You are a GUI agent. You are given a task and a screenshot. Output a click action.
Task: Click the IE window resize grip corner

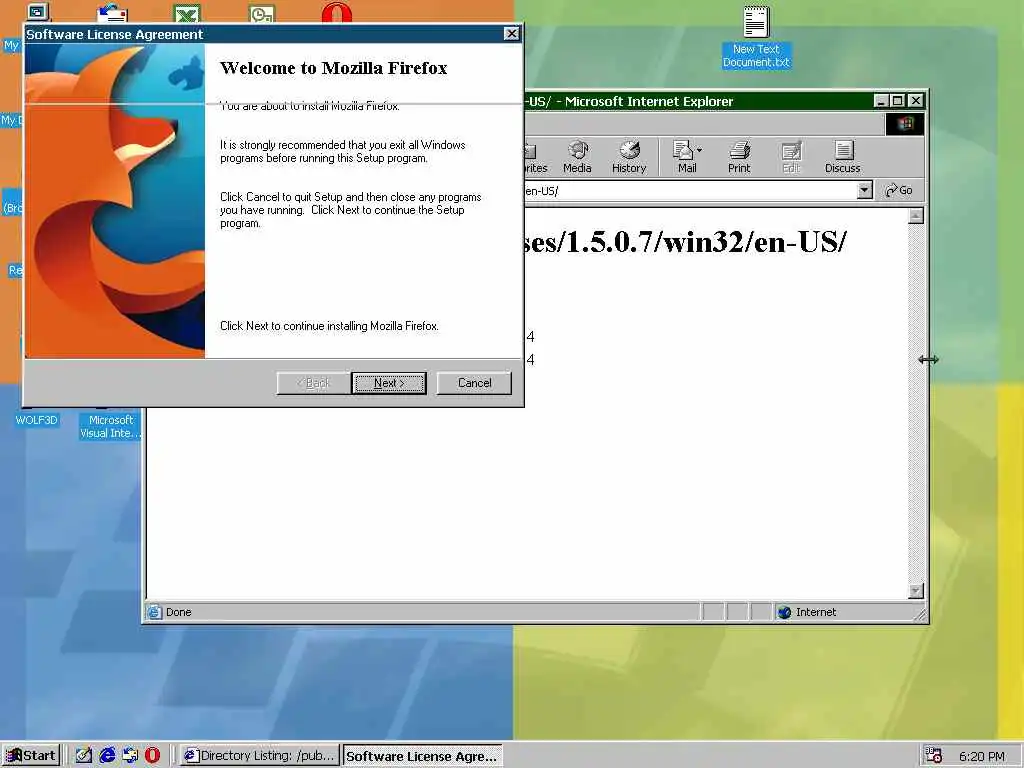pos(920,613)
